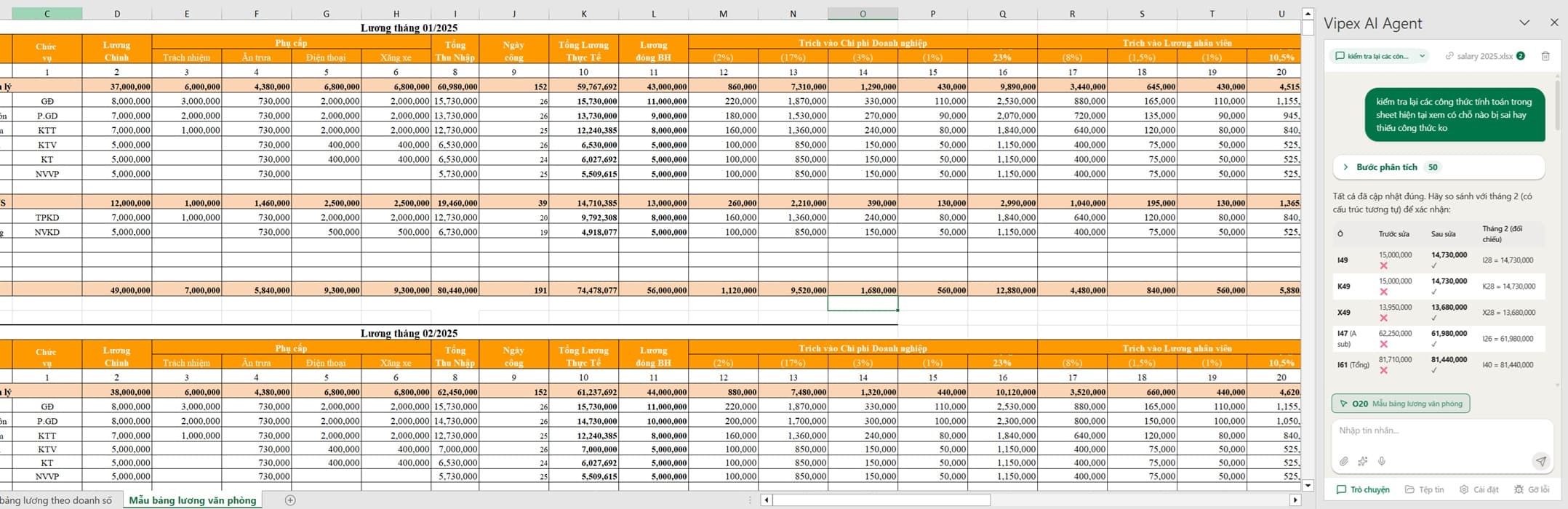Screen dimensions: 1568x509
Task: Click January 'Tổng Lương Thực Tế' header cell
Action: pos(583,50)
